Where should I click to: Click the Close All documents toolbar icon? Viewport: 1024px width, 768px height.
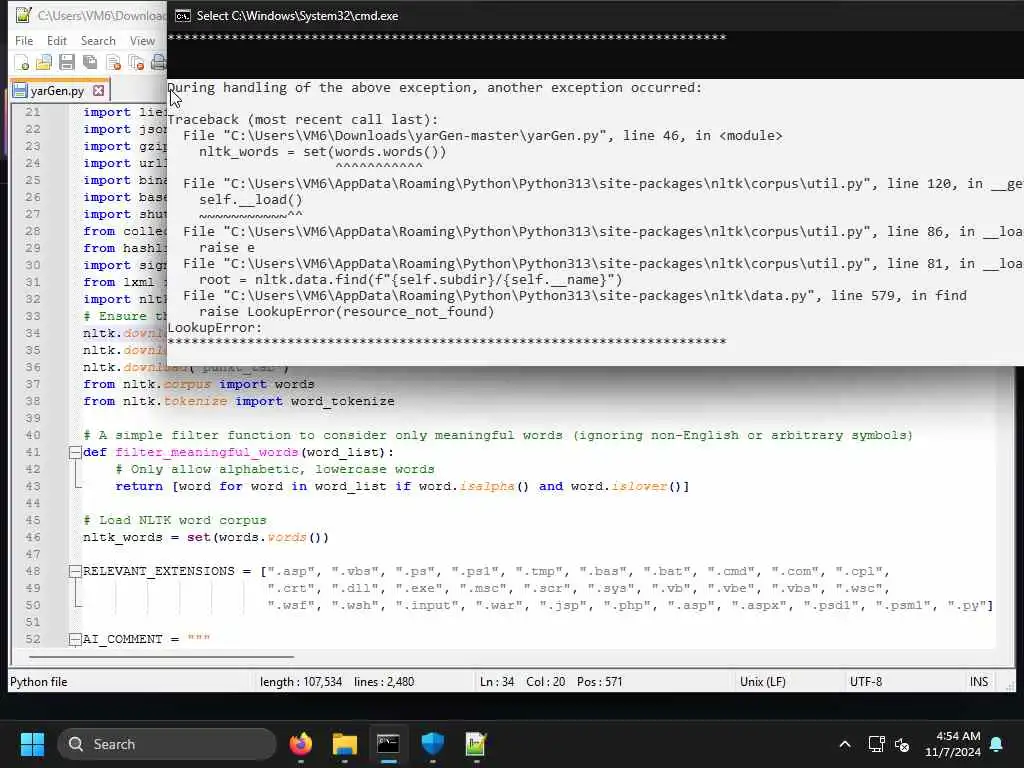(136, 63)
